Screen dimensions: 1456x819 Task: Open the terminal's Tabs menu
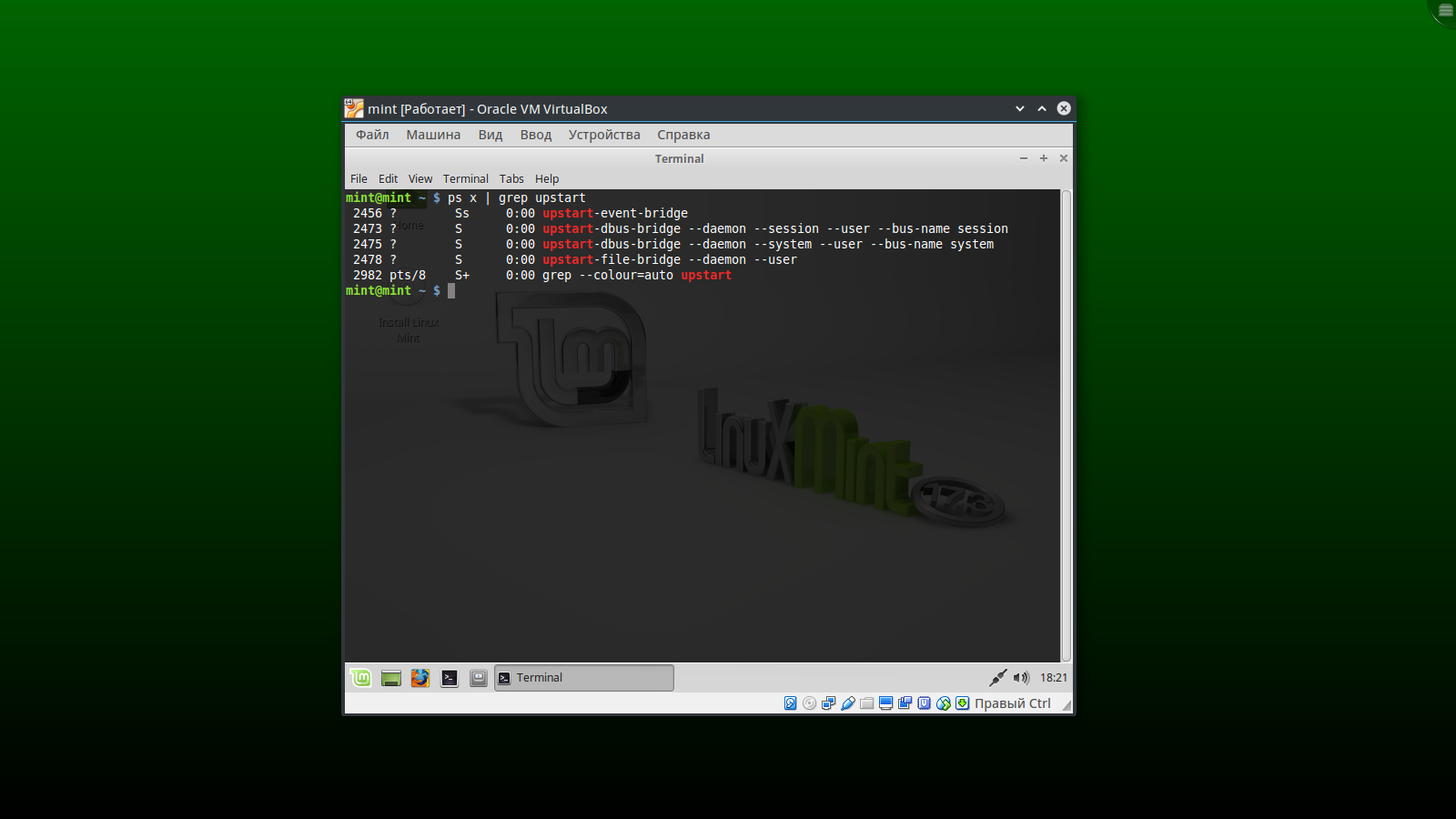(511, 179)
